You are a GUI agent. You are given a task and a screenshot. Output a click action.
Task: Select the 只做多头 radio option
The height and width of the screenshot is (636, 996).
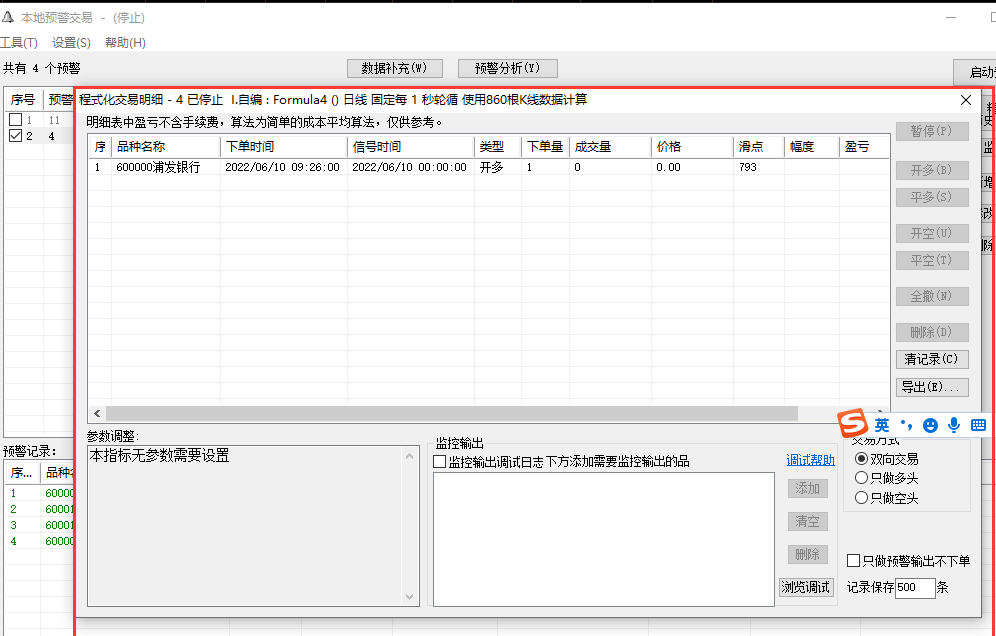[862, 478]
